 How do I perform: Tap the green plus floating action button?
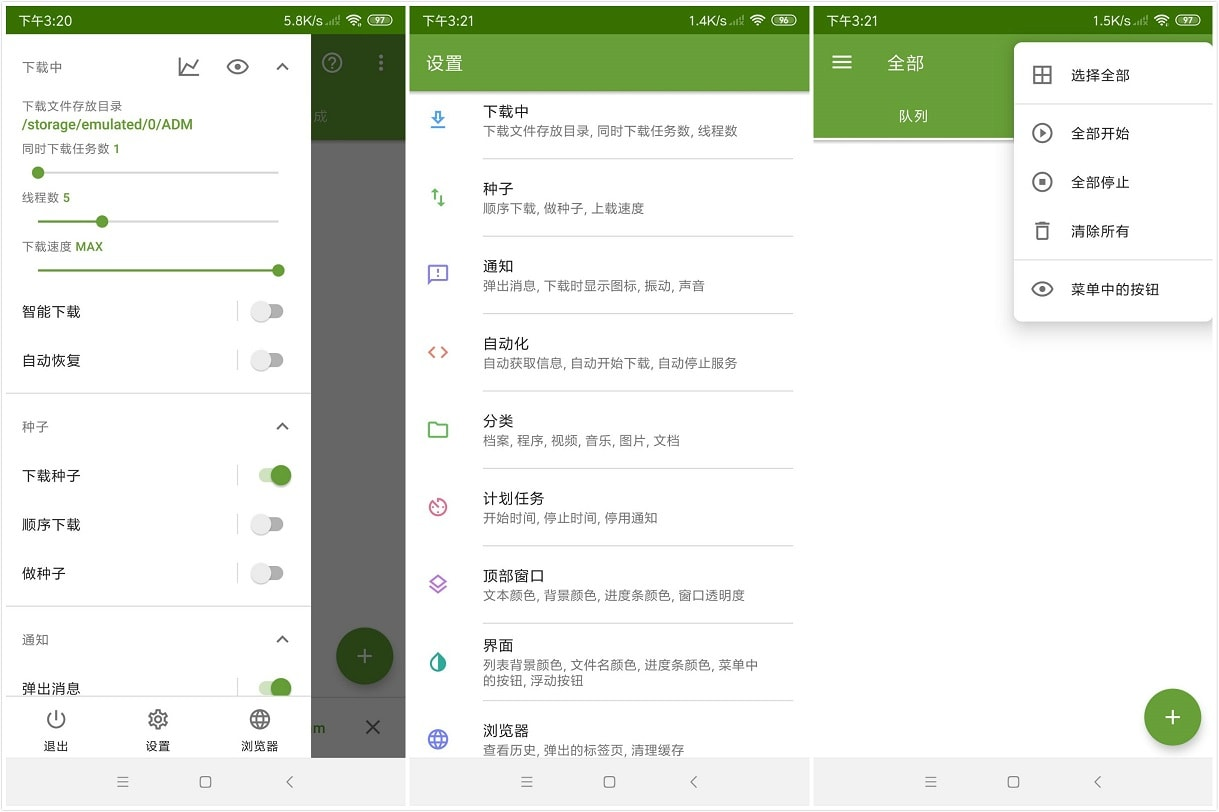(x=1172, y=717)
